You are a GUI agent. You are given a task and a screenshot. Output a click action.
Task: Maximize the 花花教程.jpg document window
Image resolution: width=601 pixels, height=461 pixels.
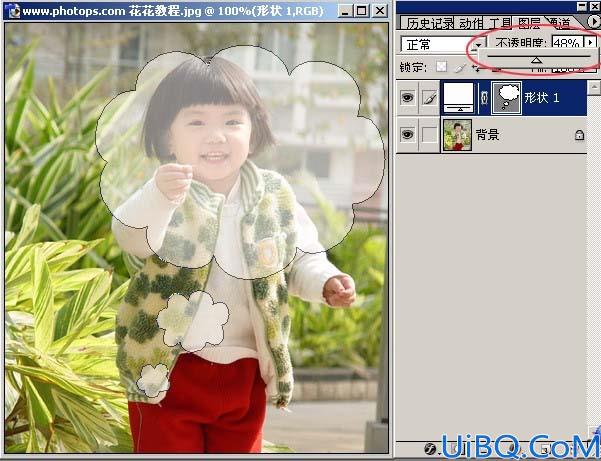click(x=361, y=11)
